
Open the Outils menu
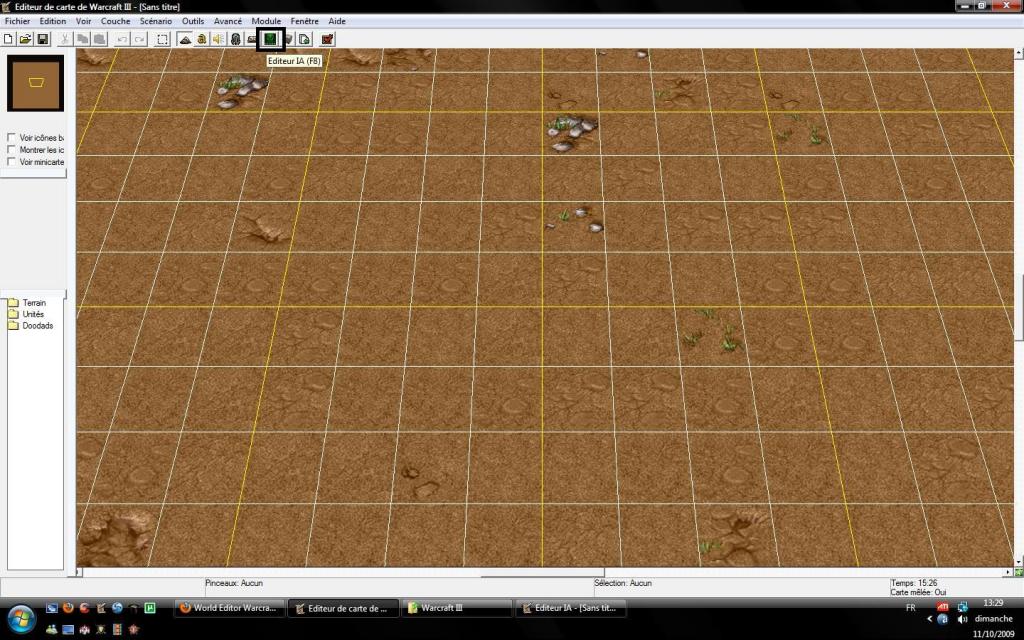click(193, 21)
